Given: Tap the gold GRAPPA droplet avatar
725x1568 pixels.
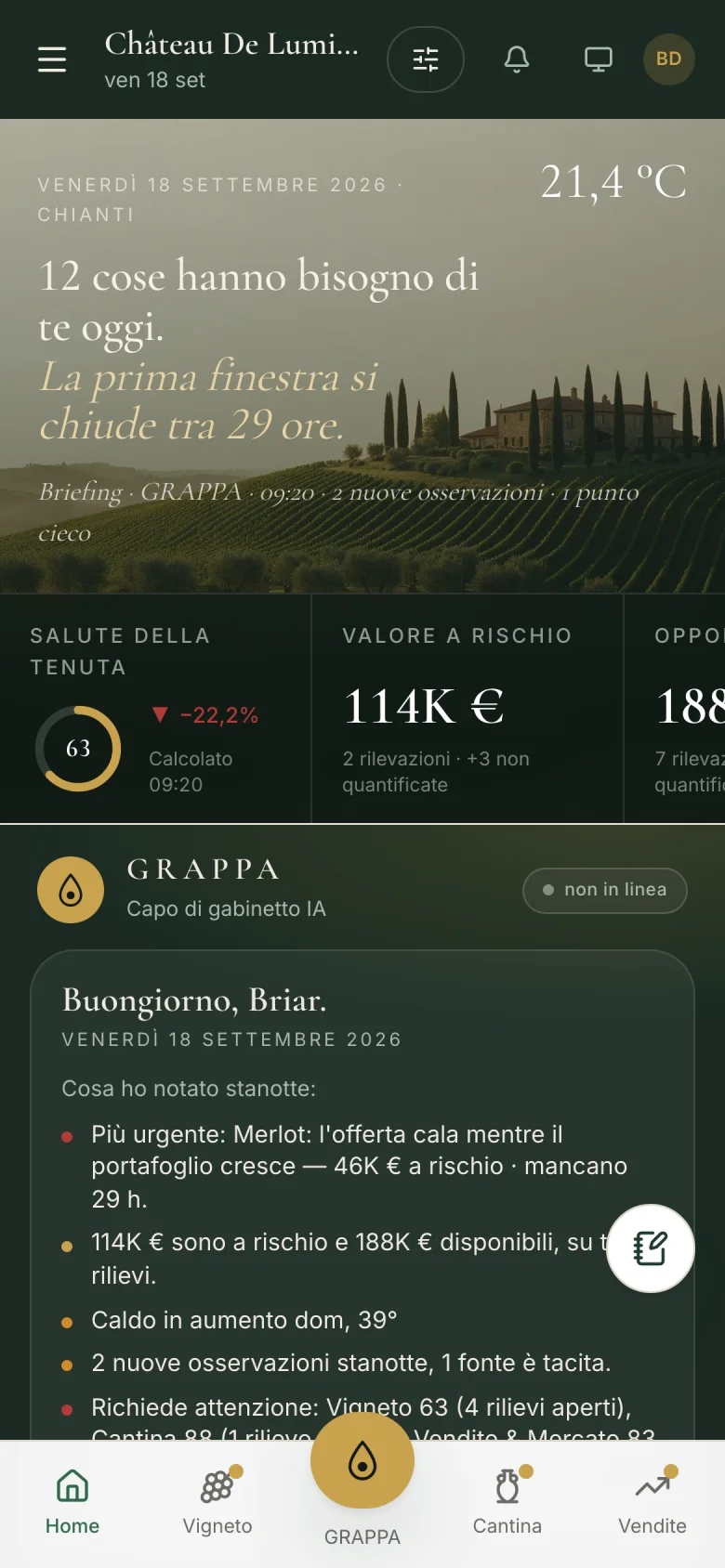Looking at the screenshot, I should tap(71, 890).
